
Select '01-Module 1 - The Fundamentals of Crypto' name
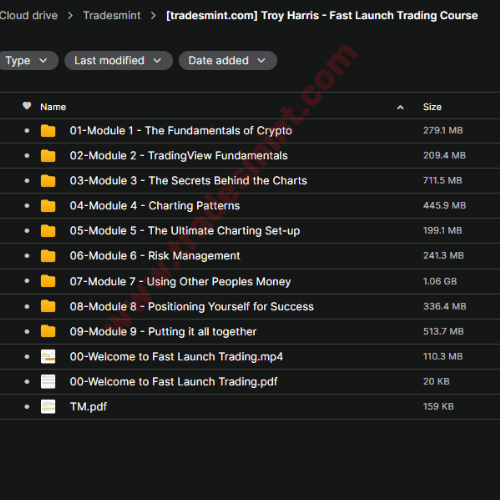tap(181, 131)
